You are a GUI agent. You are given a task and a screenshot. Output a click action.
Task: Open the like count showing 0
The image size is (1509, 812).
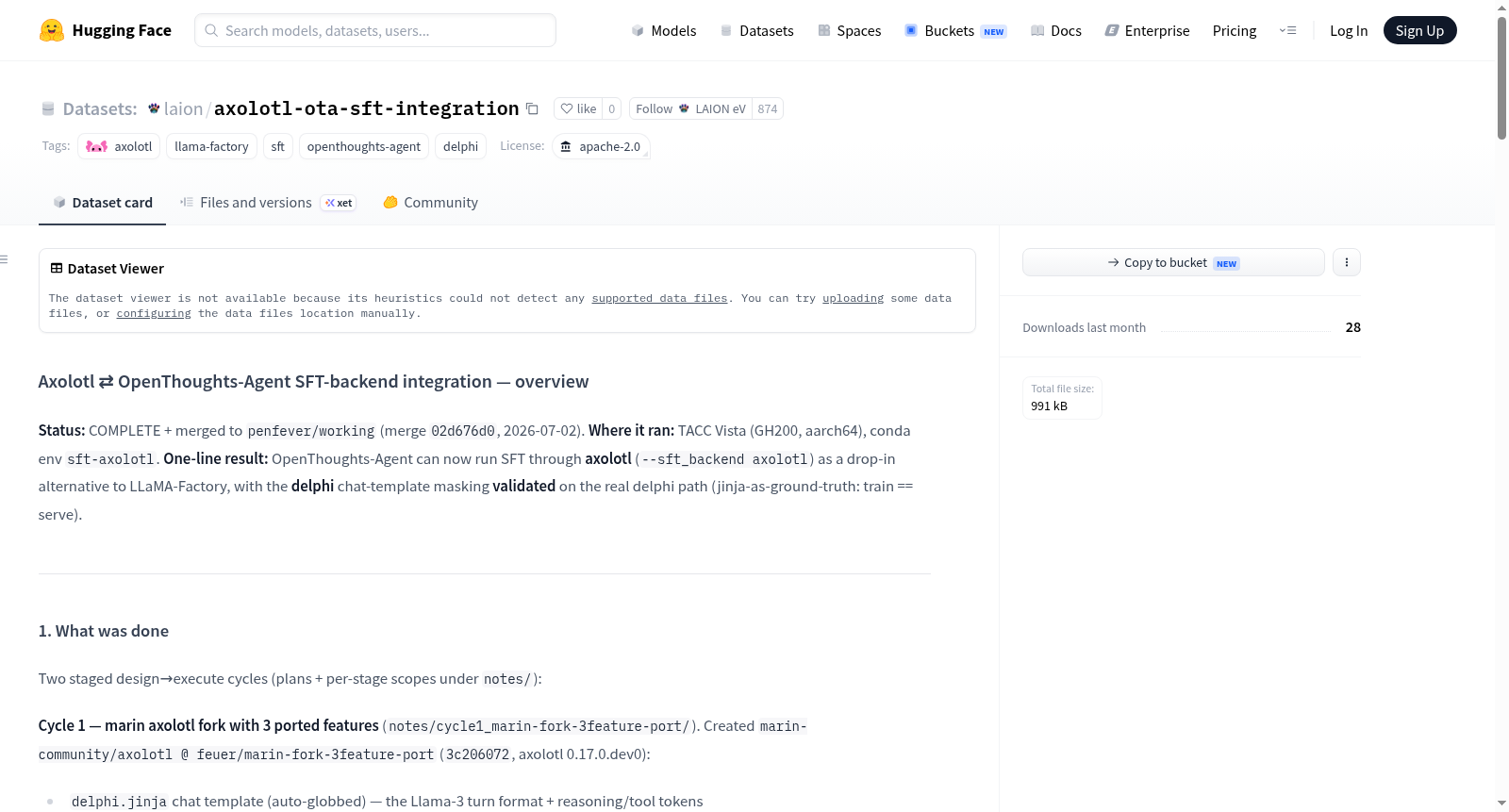point(611,108)
